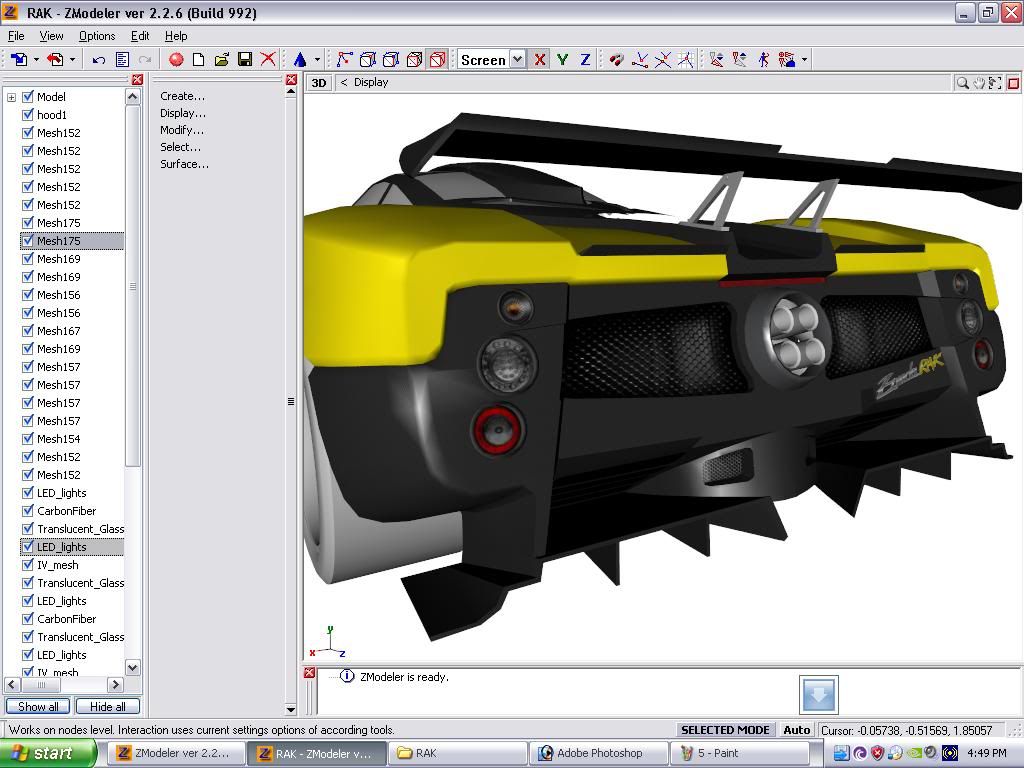Open the Screen axis-space dropdown

click(x=517, y=60)
